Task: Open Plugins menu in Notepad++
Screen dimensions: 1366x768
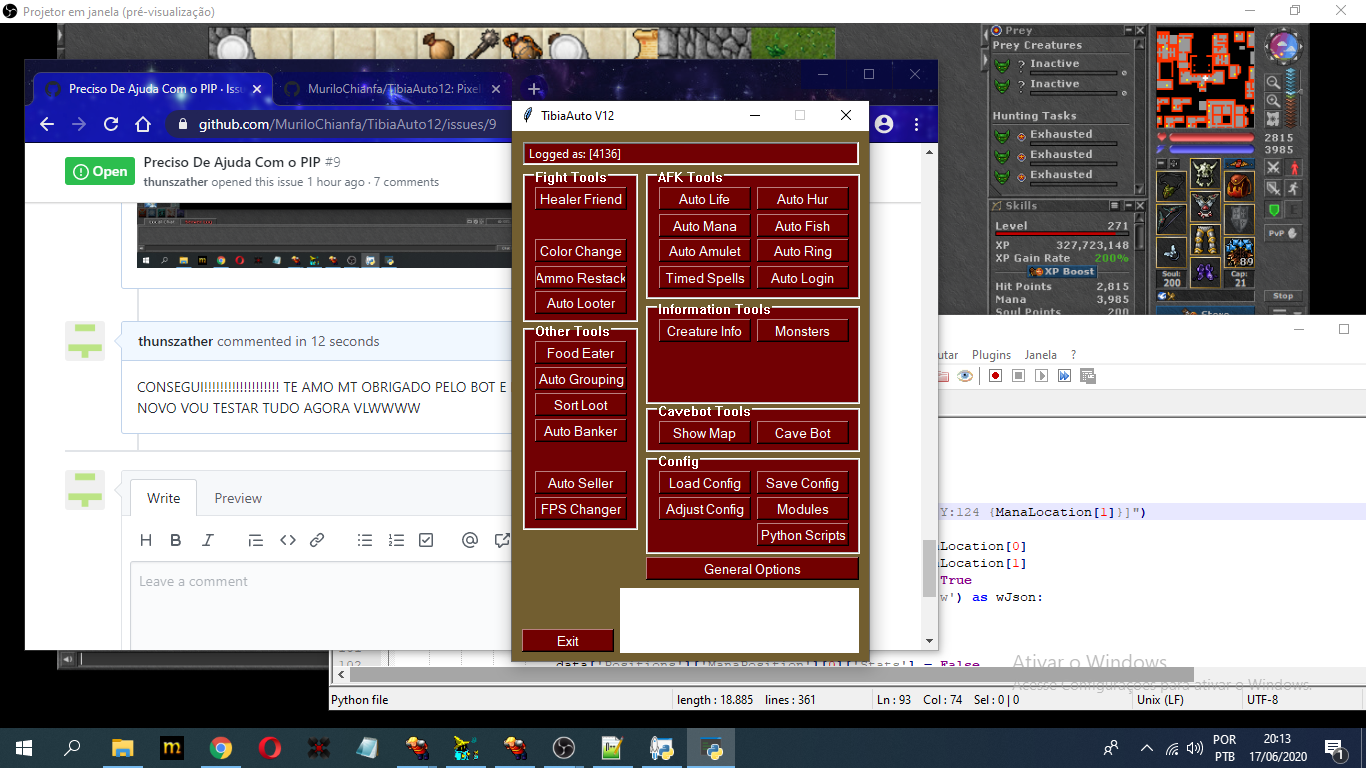Action: (x=991, y=355)
